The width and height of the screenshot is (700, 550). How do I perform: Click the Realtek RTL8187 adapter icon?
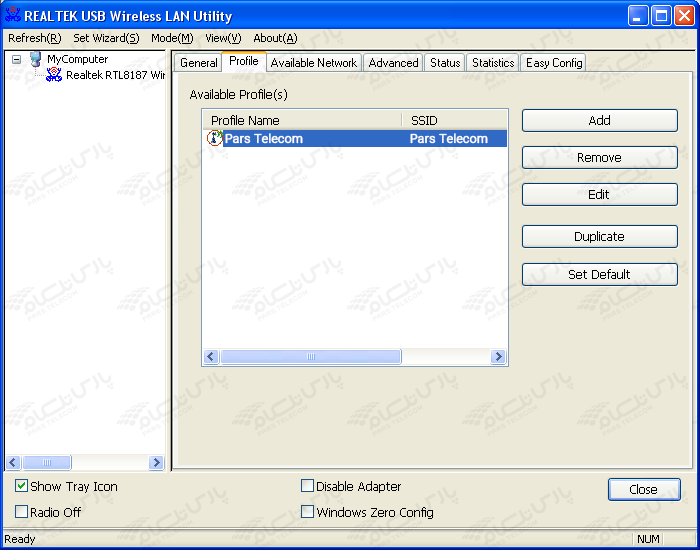click(54, 75)
